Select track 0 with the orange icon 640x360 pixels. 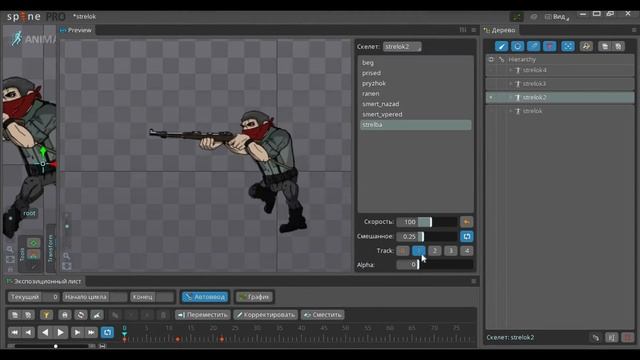402,251
